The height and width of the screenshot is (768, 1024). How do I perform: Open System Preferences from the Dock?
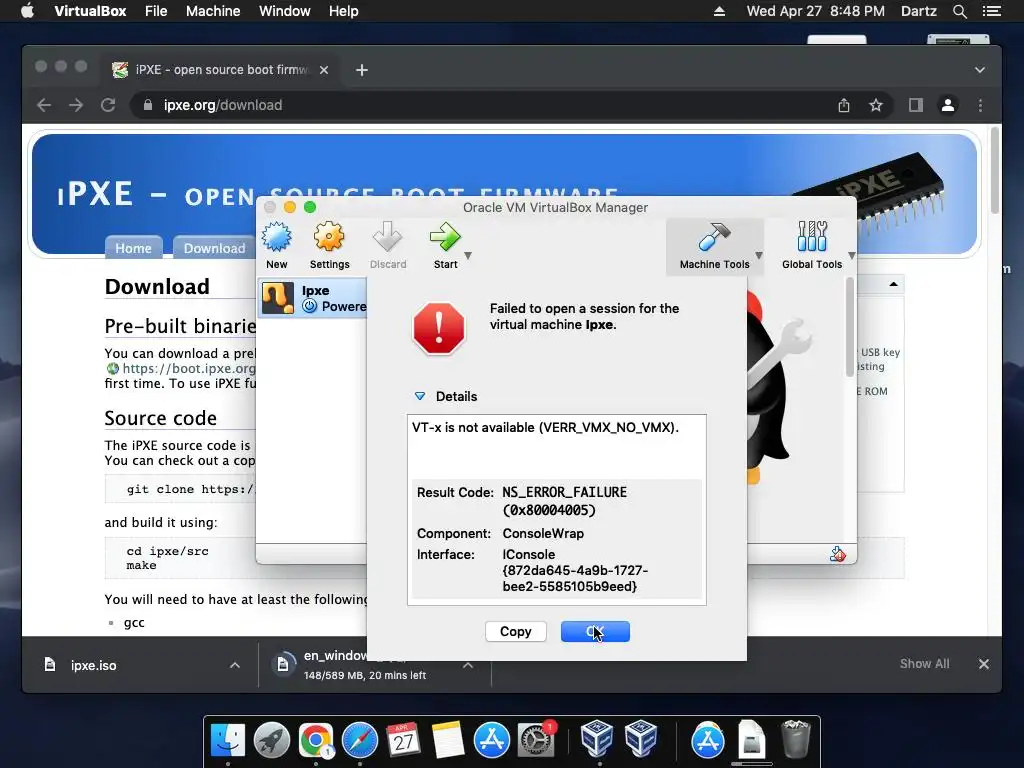point(536,740)
